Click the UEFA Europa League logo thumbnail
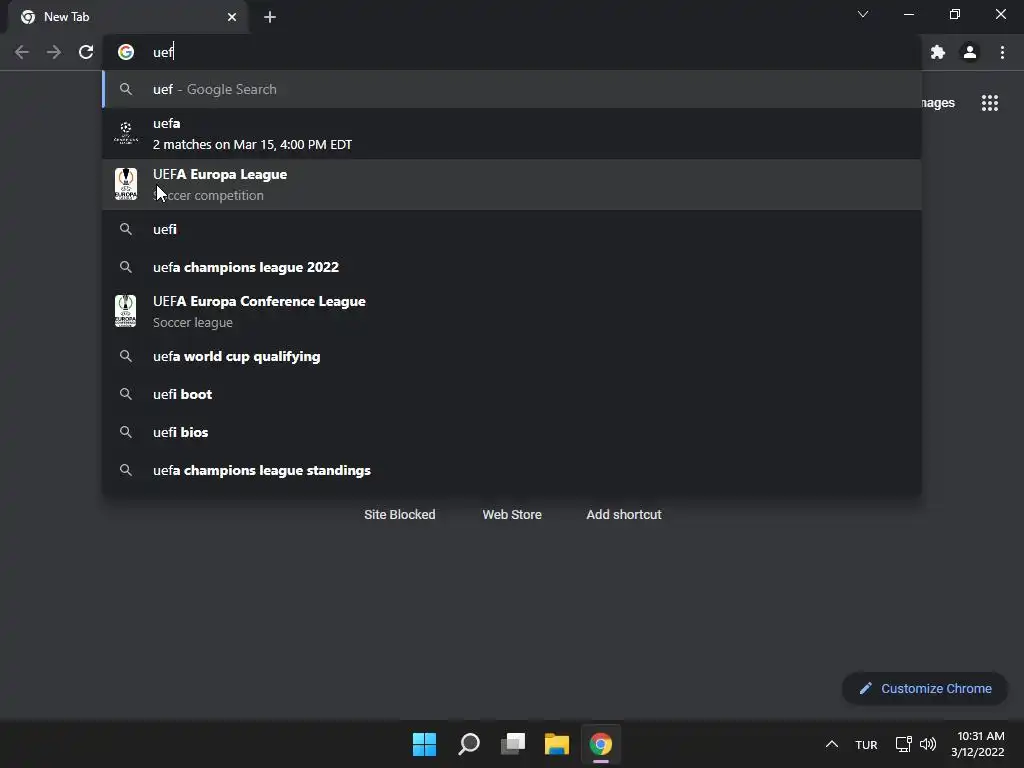 click(x=126, y=184)
